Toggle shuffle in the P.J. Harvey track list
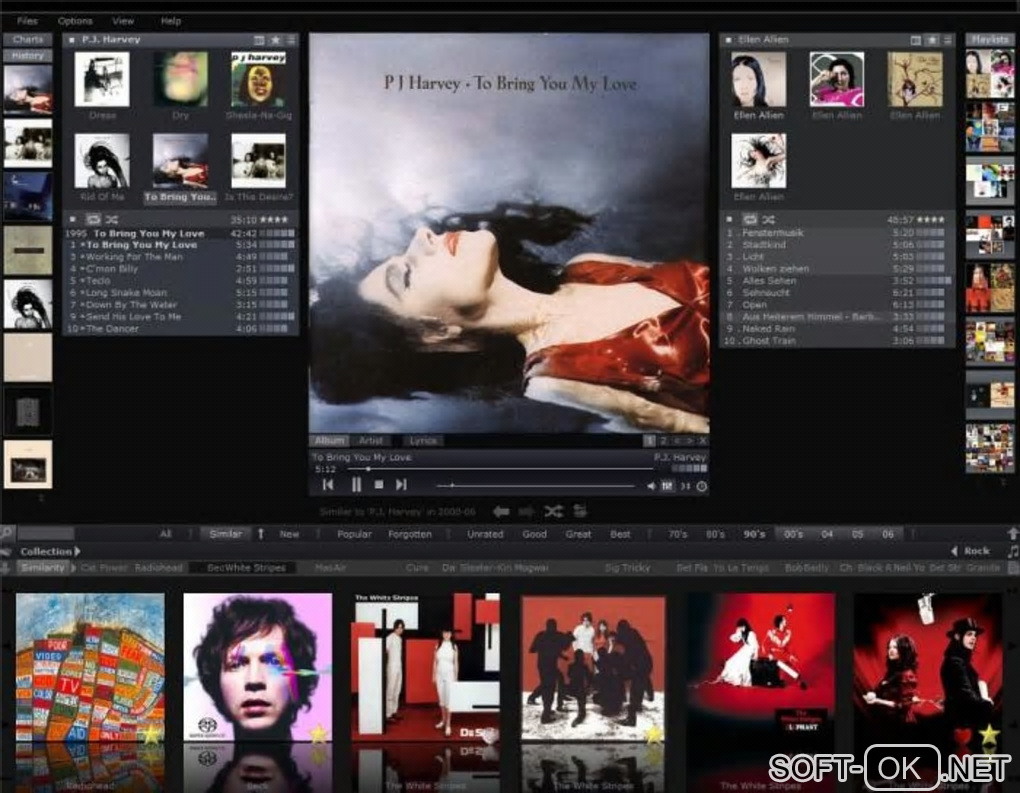 [x=112, y=219]
